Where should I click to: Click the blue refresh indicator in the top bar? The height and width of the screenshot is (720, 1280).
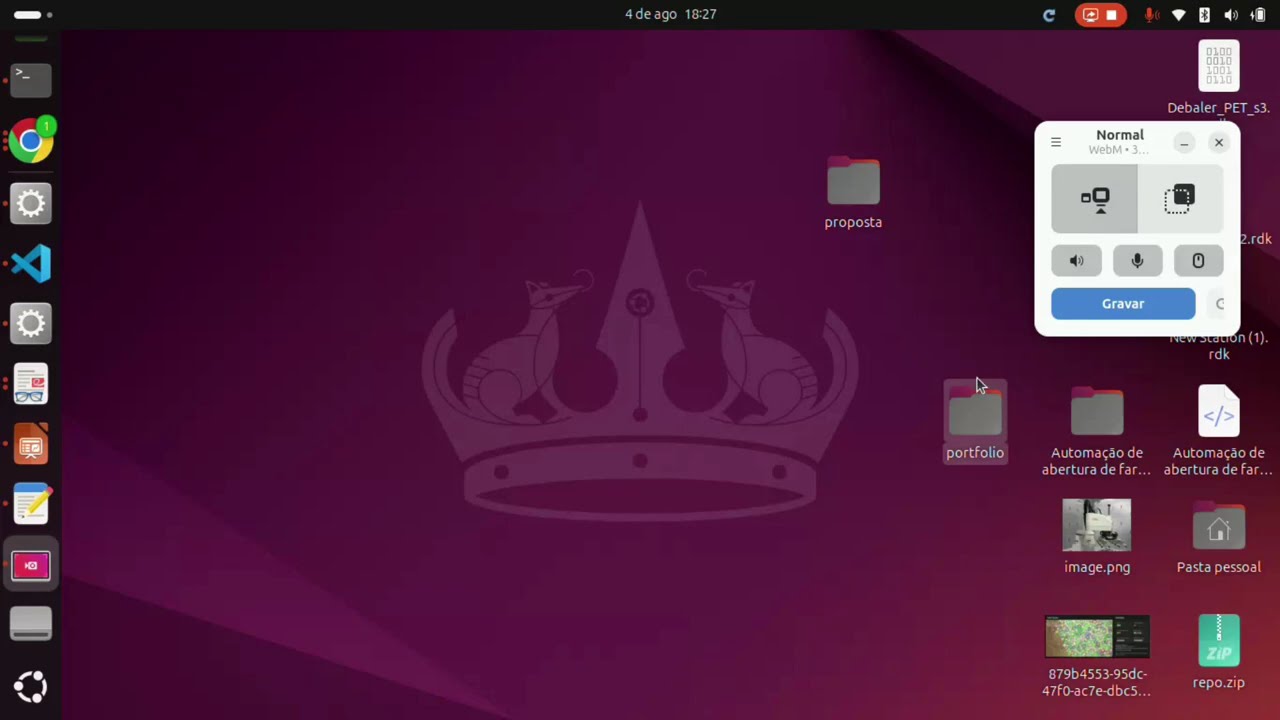tap(1049, 15)
